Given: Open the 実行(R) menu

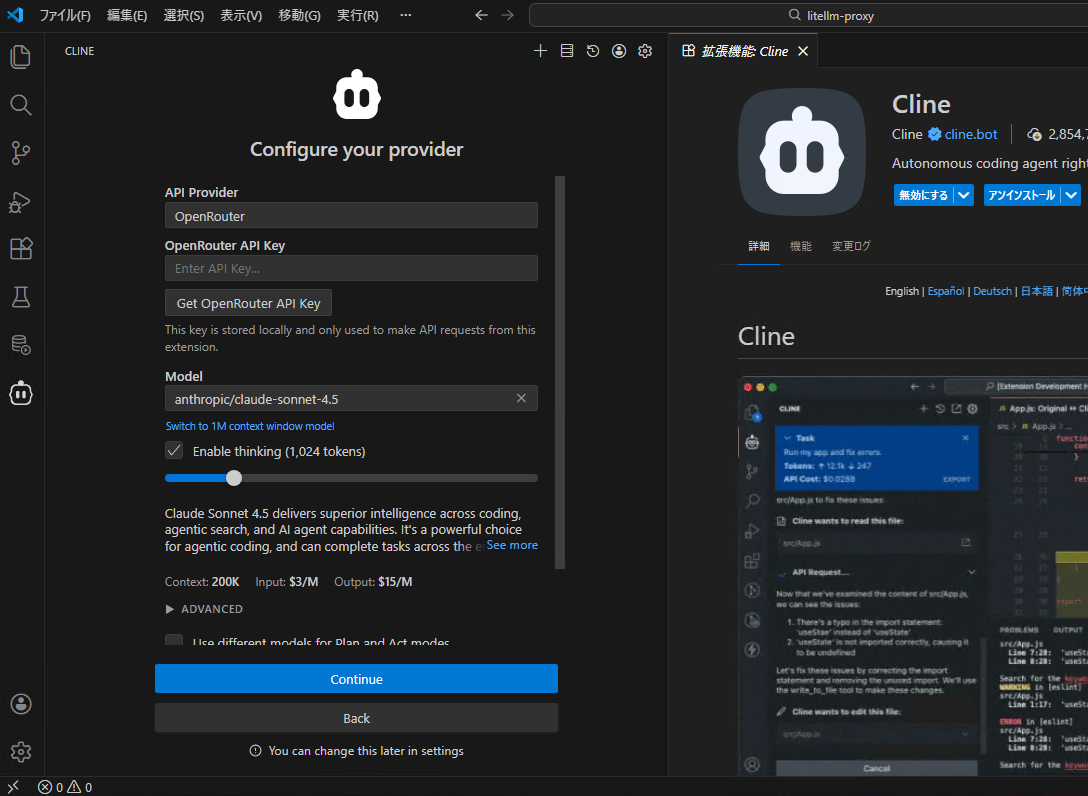Looking at the screenshot, I should click(358, 15).
